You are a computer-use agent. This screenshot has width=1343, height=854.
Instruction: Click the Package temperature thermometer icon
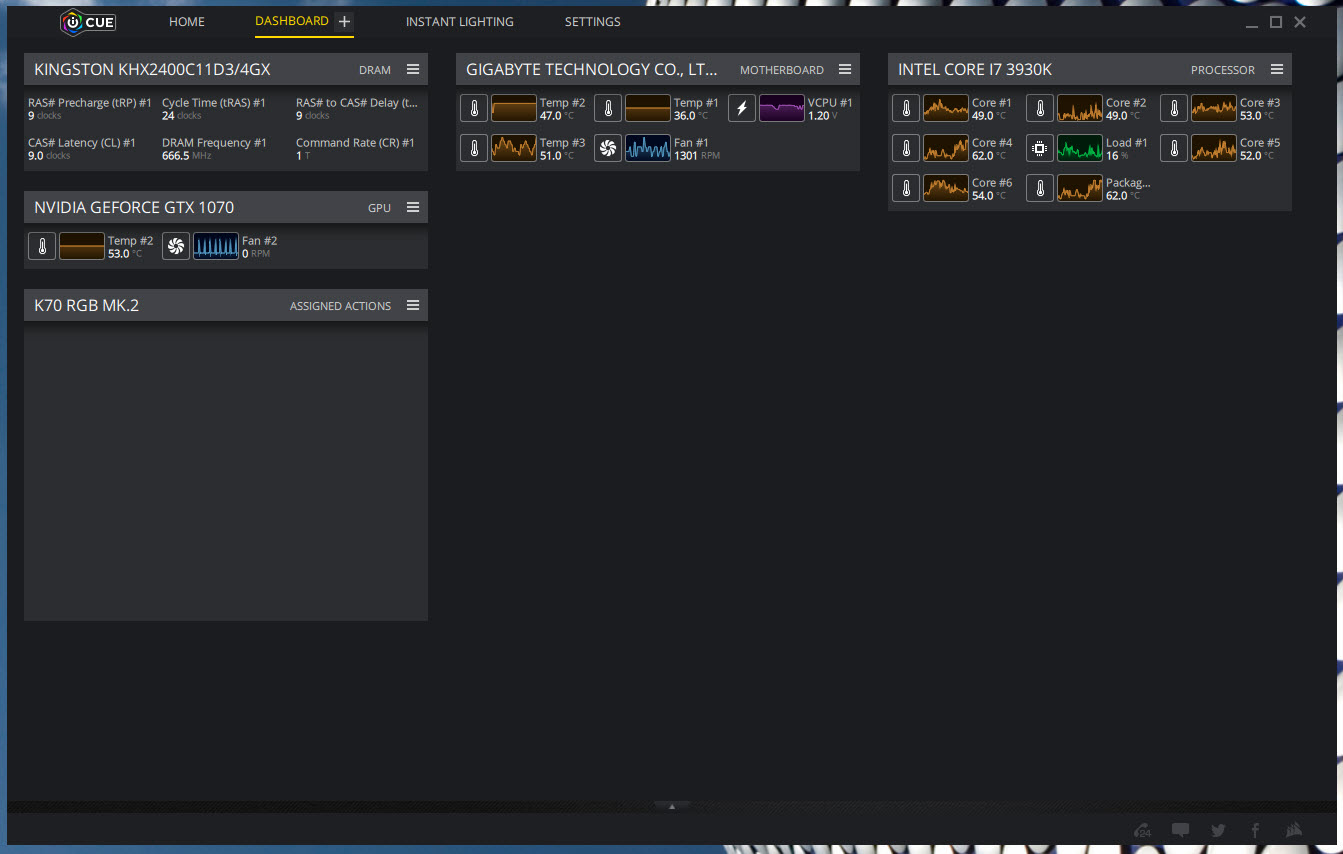click(x=1040, y=188)
